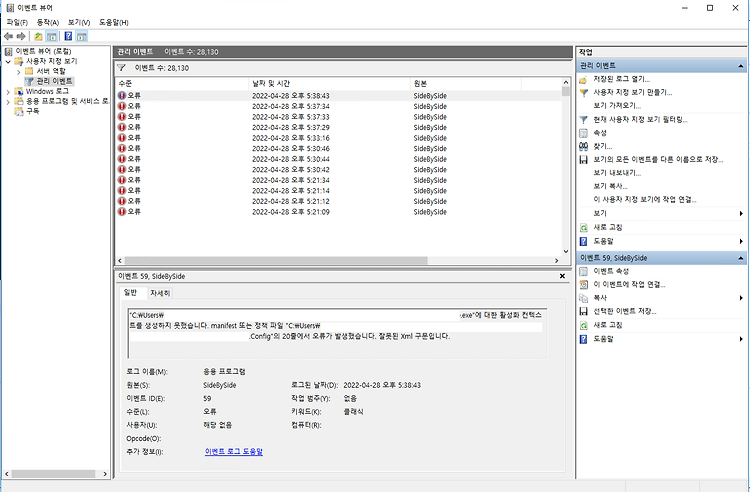Click 새로 고침 icon under 이벤트 59 section
750x492 pixels.
point(583,325)
